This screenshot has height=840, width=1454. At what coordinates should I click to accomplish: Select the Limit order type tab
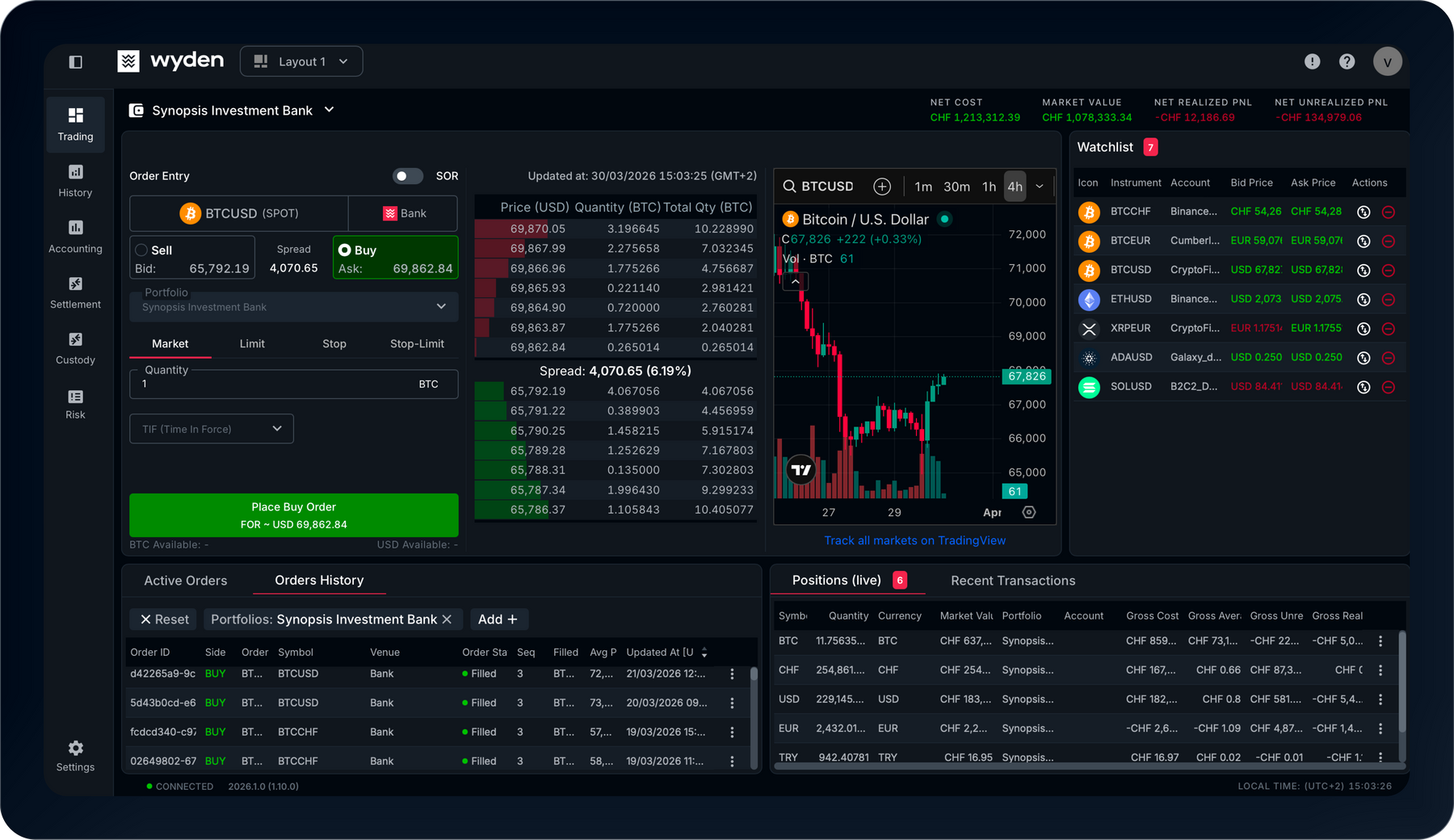252,344
